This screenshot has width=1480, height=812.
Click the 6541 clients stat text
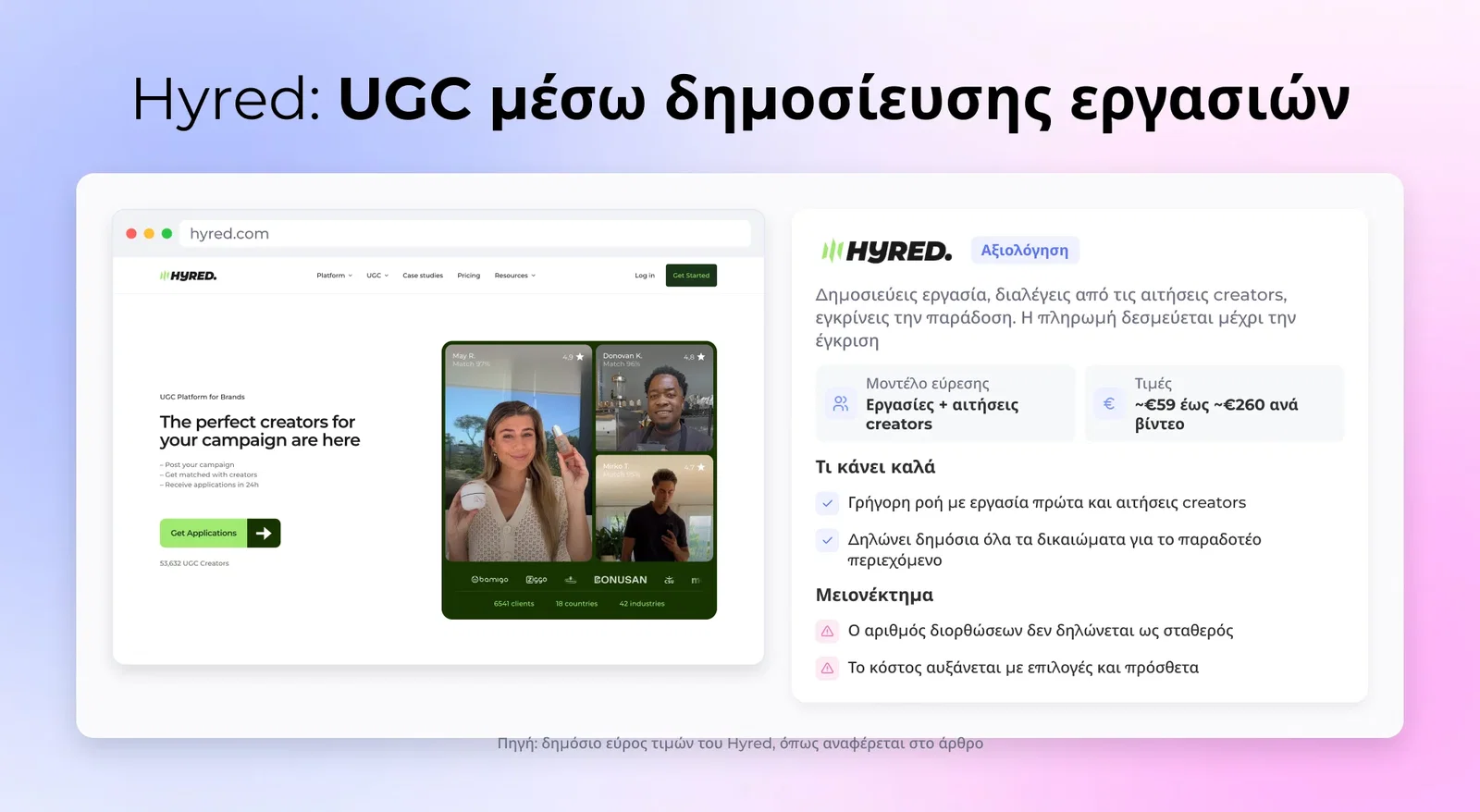coord(513,604)
